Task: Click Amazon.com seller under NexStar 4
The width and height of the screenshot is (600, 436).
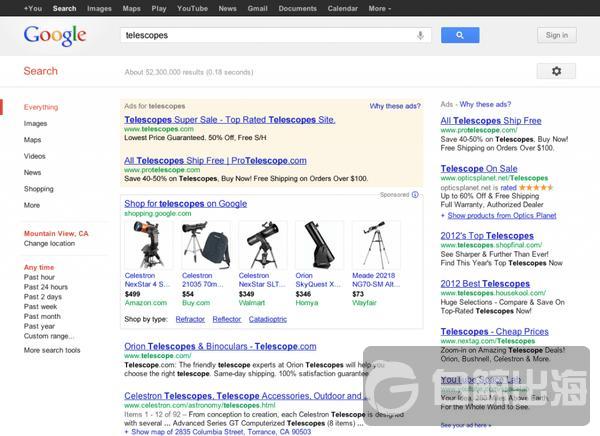Action: (146, 303)
